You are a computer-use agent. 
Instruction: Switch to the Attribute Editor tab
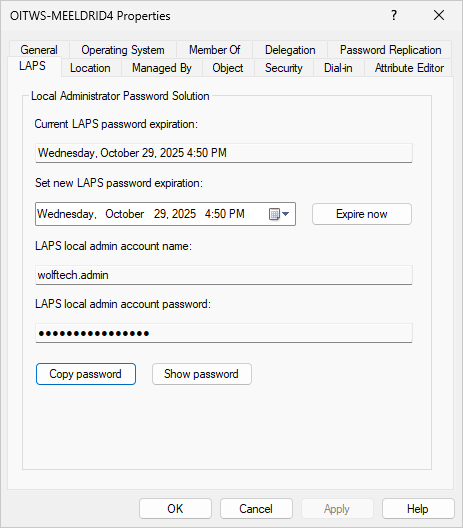[409, 68]
